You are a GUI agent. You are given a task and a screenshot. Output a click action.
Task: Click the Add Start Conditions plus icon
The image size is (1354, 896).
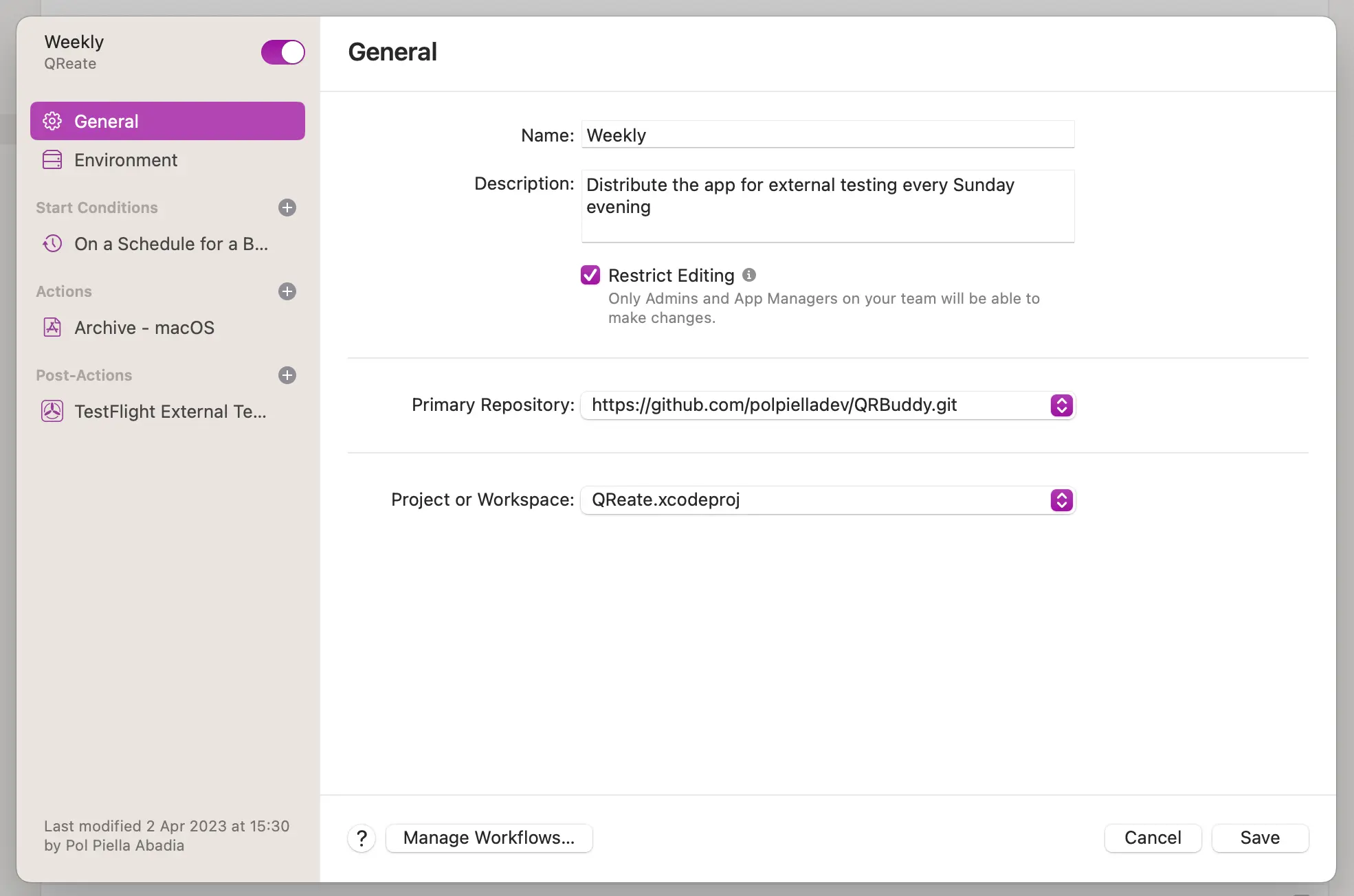[287, 207]
